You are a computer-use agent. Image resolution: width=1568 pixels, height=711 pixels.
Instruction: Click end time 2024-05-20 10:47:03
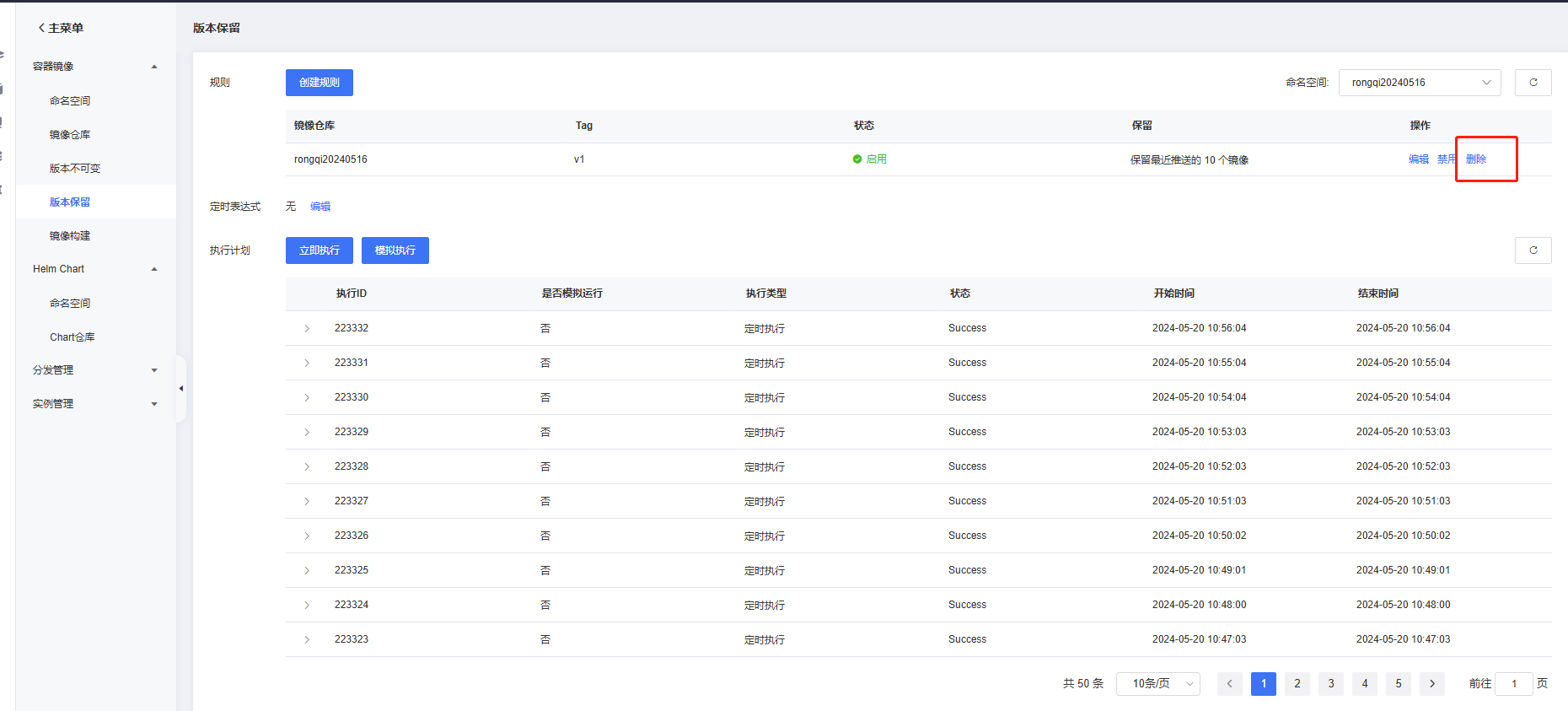[x=1403, y=639]
